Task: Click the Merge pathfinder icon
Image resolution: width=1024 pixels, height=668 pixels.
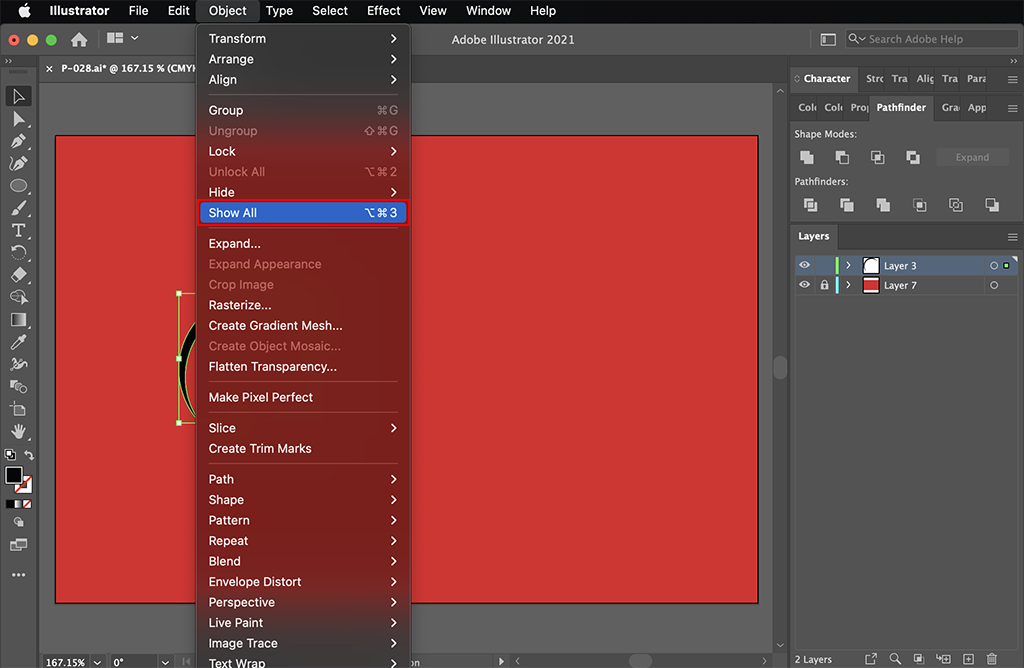Action: (883, 205)
